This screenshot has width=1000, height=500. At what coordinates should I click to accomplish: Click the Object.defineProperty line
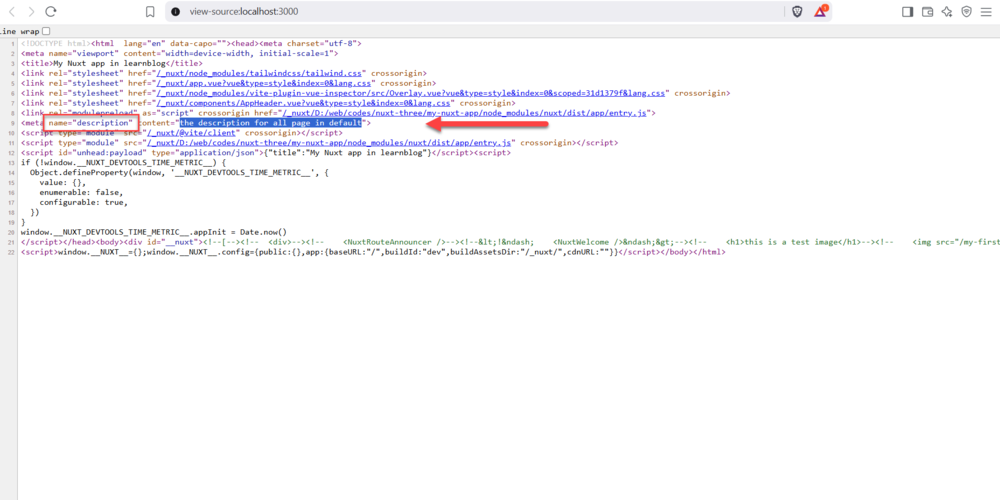pyautogui.click(x=179, y=172)
